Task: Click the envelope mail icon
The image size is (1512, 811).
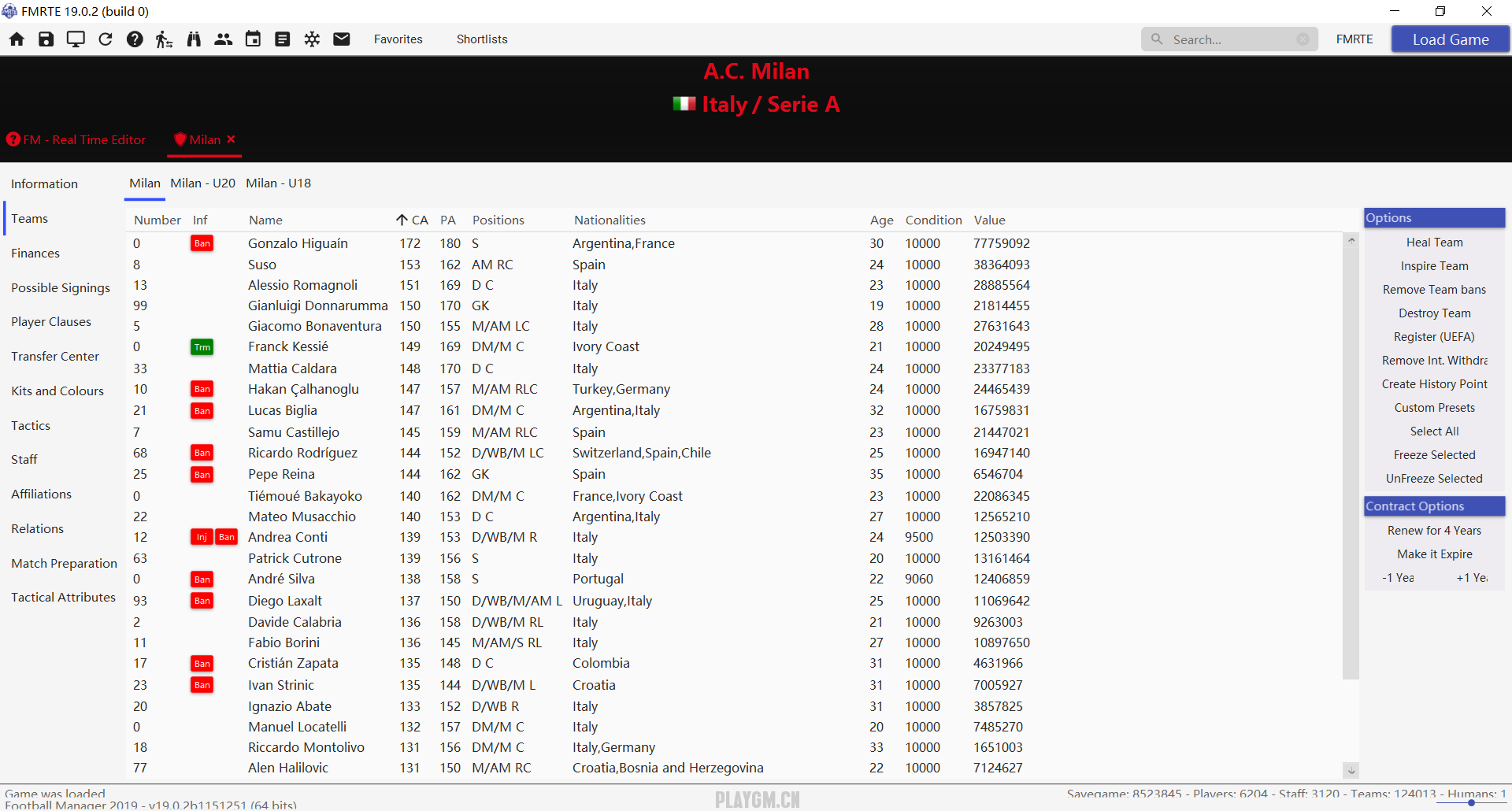Action: pos(342,39)
